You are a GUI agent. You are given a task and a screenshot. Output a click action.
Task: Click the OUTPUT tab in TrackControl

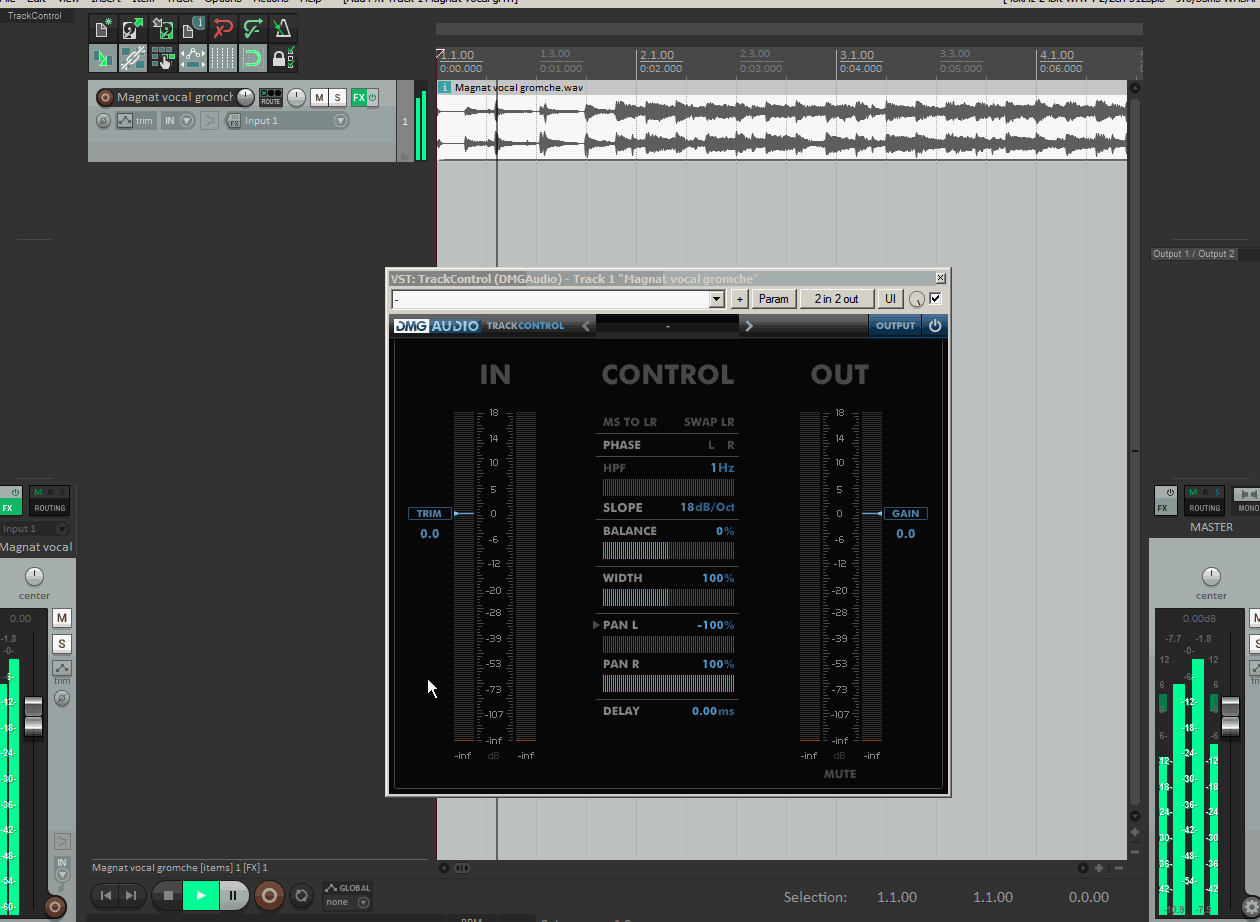895,326
